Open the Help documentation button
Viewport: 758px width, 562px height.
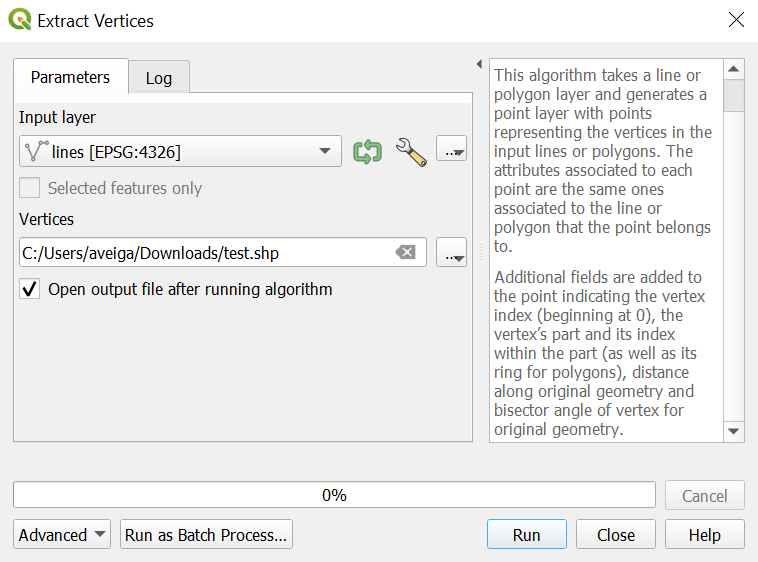click(704, 535)
